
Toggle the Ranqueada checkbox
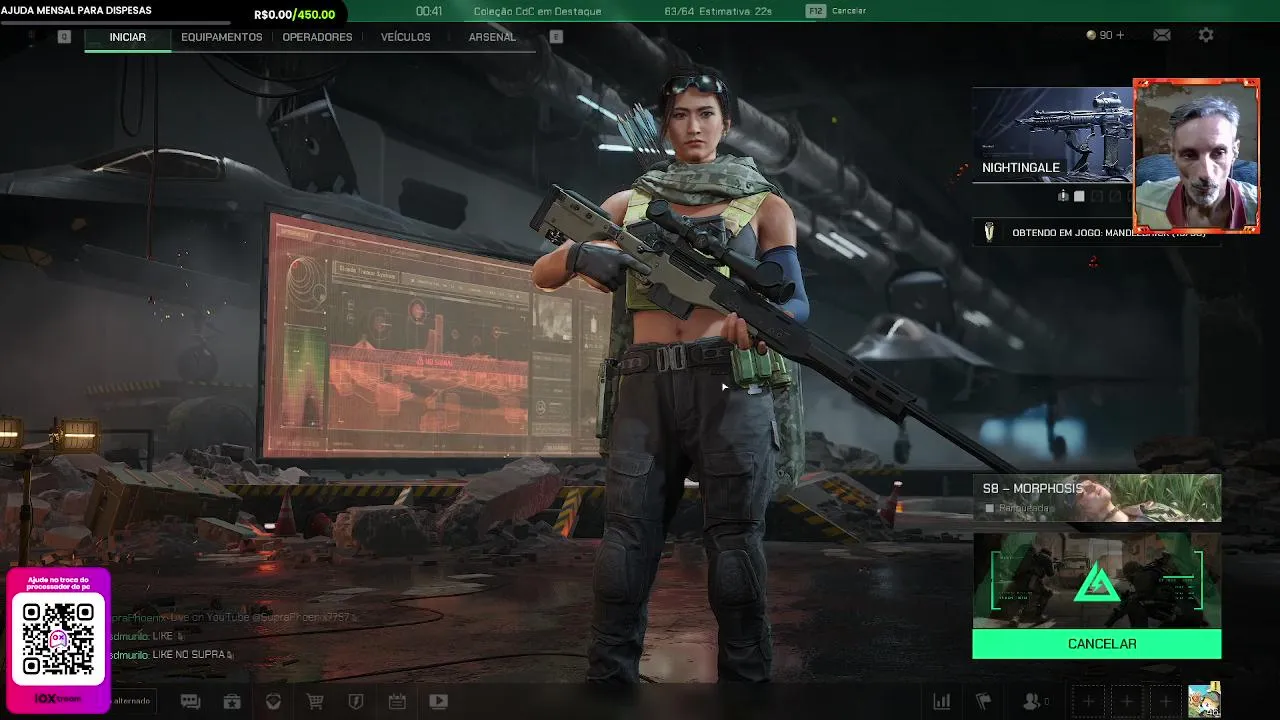pos(990,508)
